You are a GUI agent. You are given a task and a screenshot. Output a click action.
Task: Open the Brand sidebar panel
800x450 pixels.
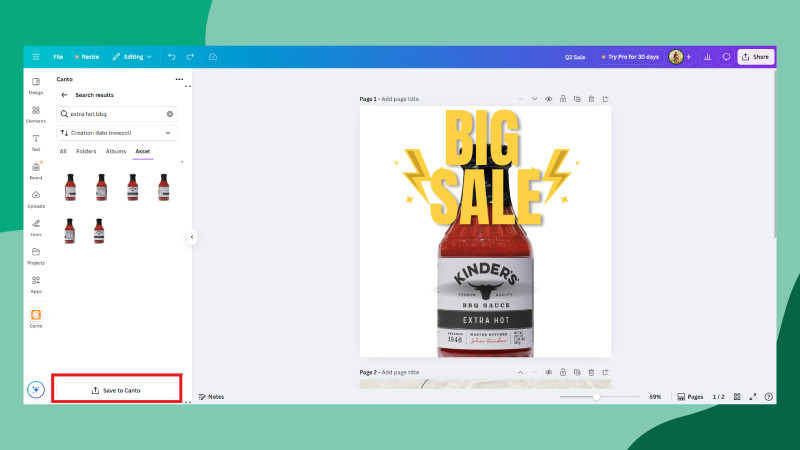36,171
